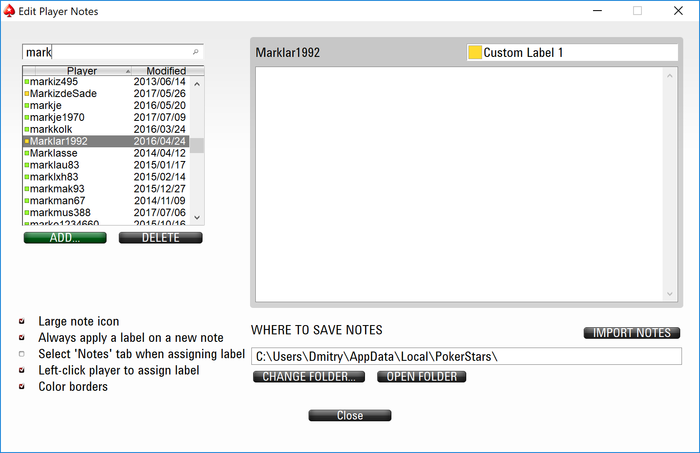The height and width of the screenshot is (453, 700).
Task: Select player markkolk in the list
Action: [x=106, y=129]
